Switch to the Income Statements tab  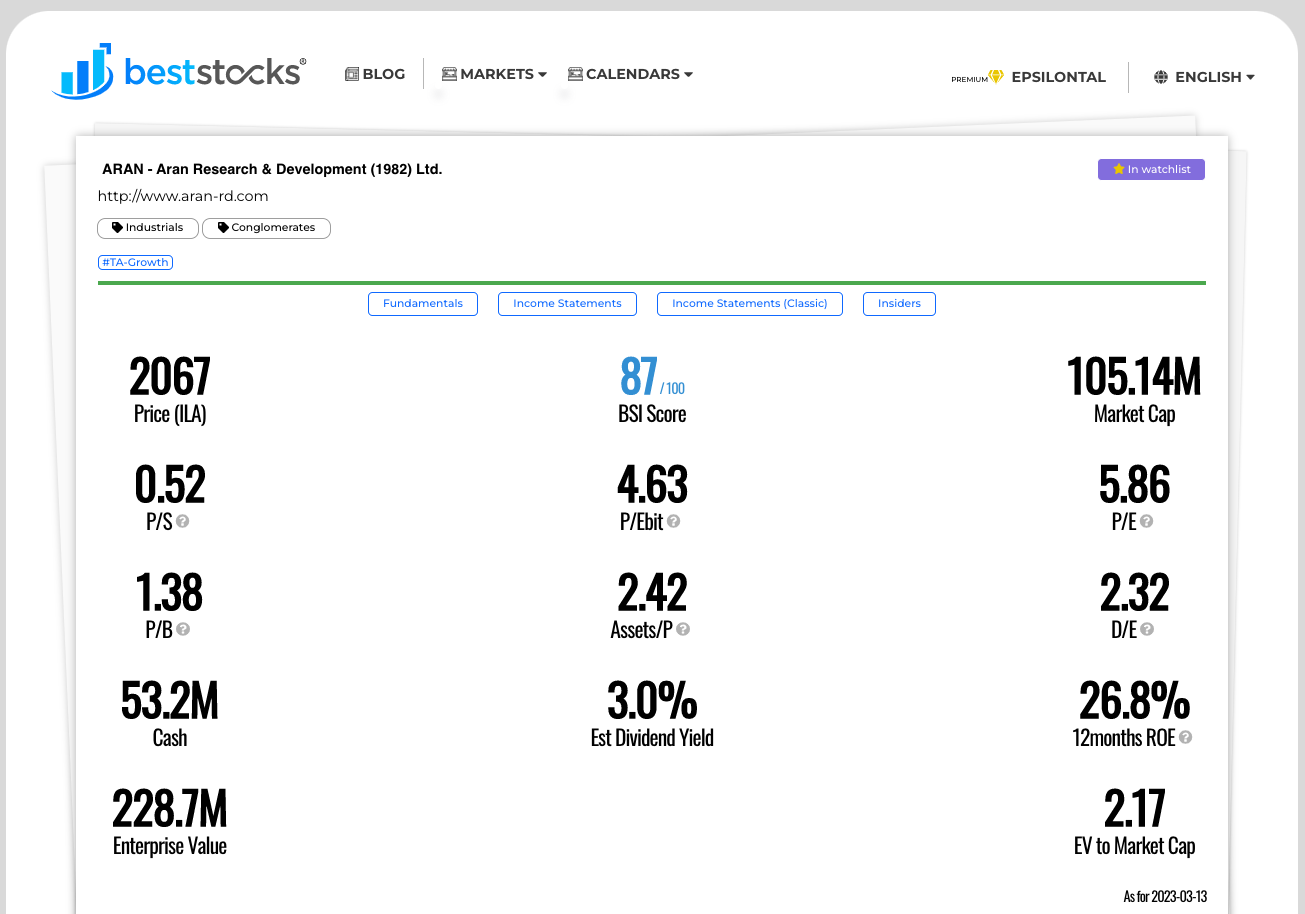tap(567, 304)
